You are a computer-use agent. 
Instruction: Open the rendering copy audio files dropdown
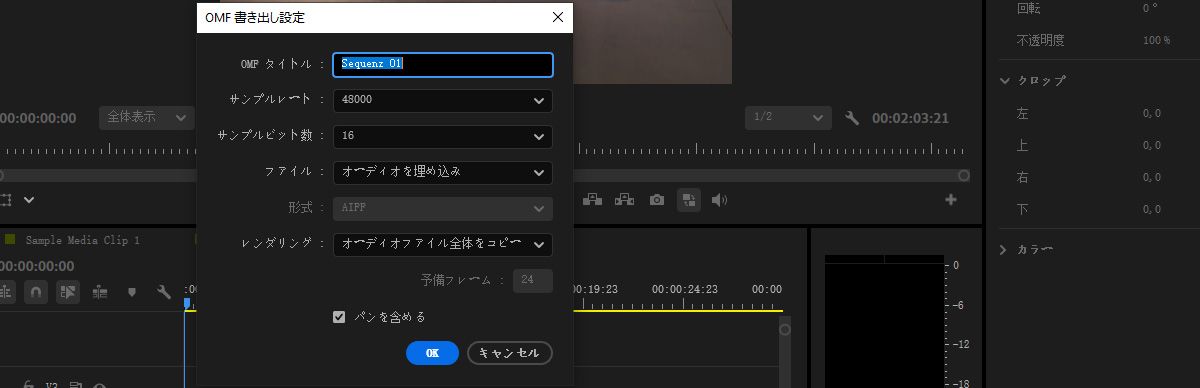pyautogui.click(x=442, y=244)
